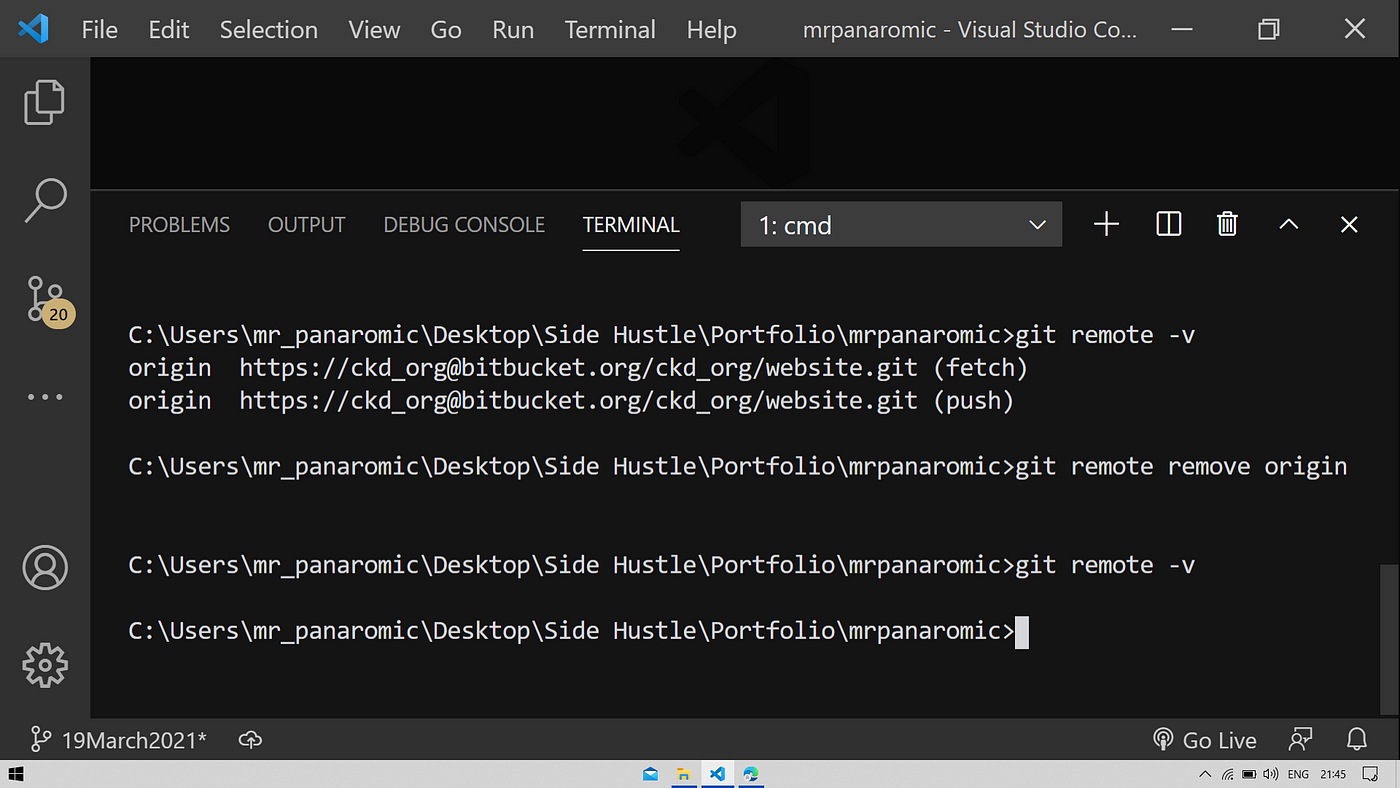Open the Selection menu

(x=269, y=30)
